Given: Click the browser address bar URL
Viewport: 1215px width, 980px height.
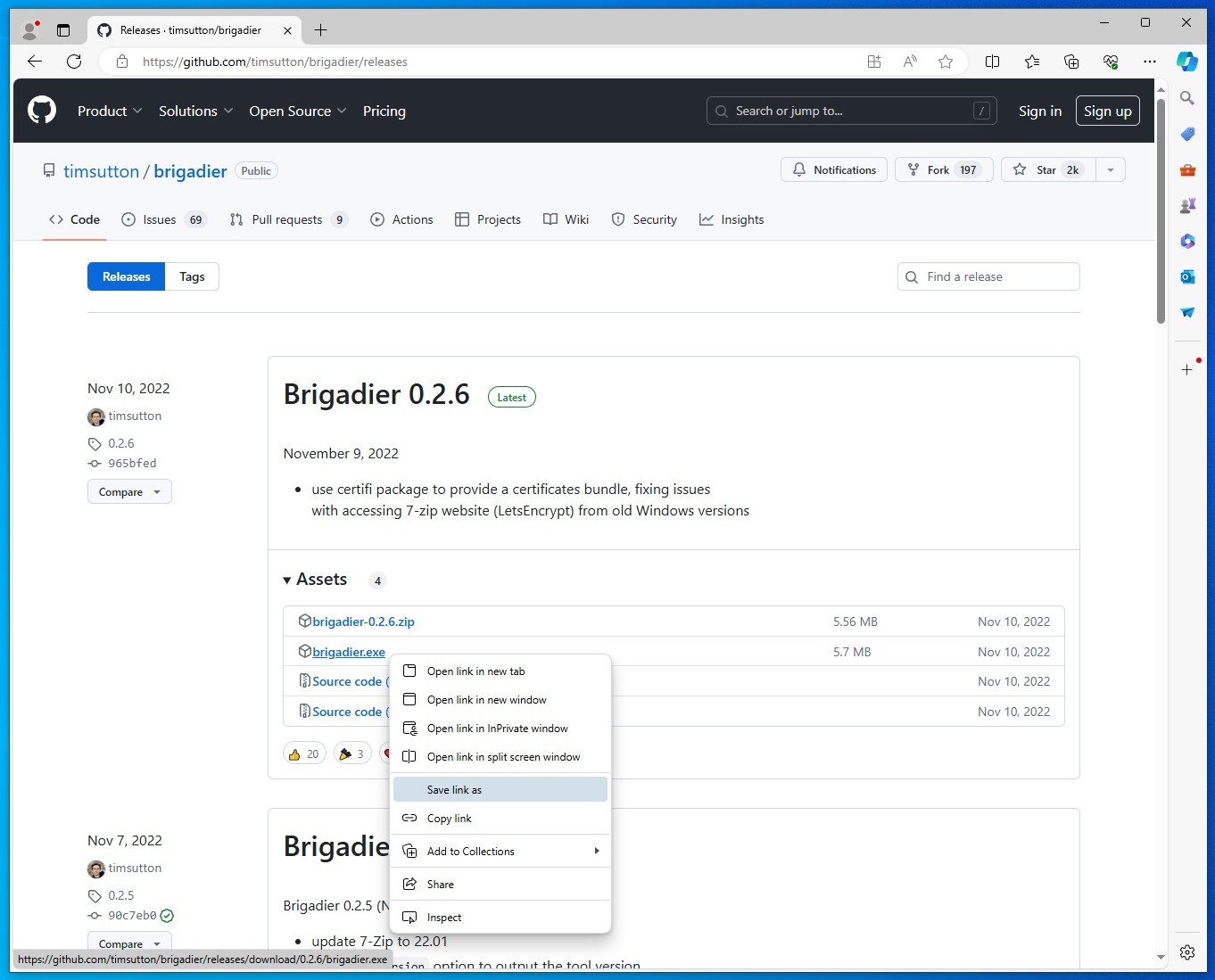Looking at the screenshot, I should point(275,62).
